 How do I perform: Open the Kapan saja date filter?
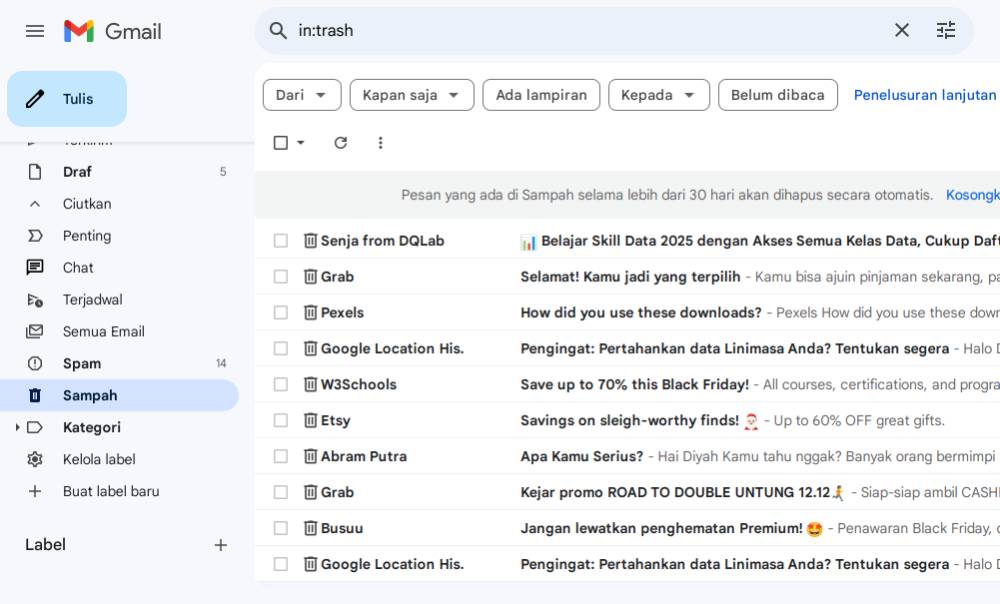pos(411,95)
